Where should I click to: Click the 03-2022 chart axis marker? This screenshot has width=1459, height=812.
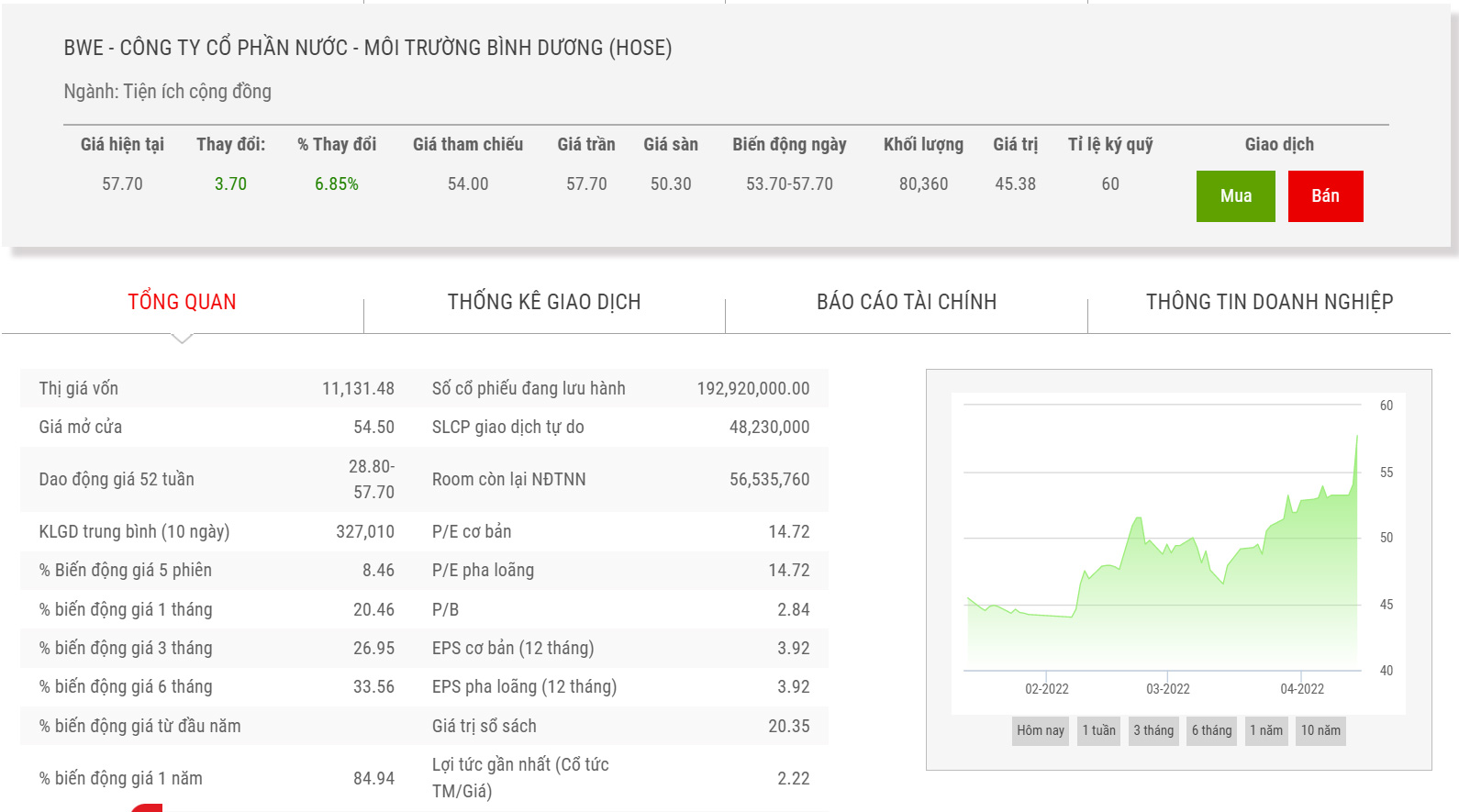(1167, 689)
